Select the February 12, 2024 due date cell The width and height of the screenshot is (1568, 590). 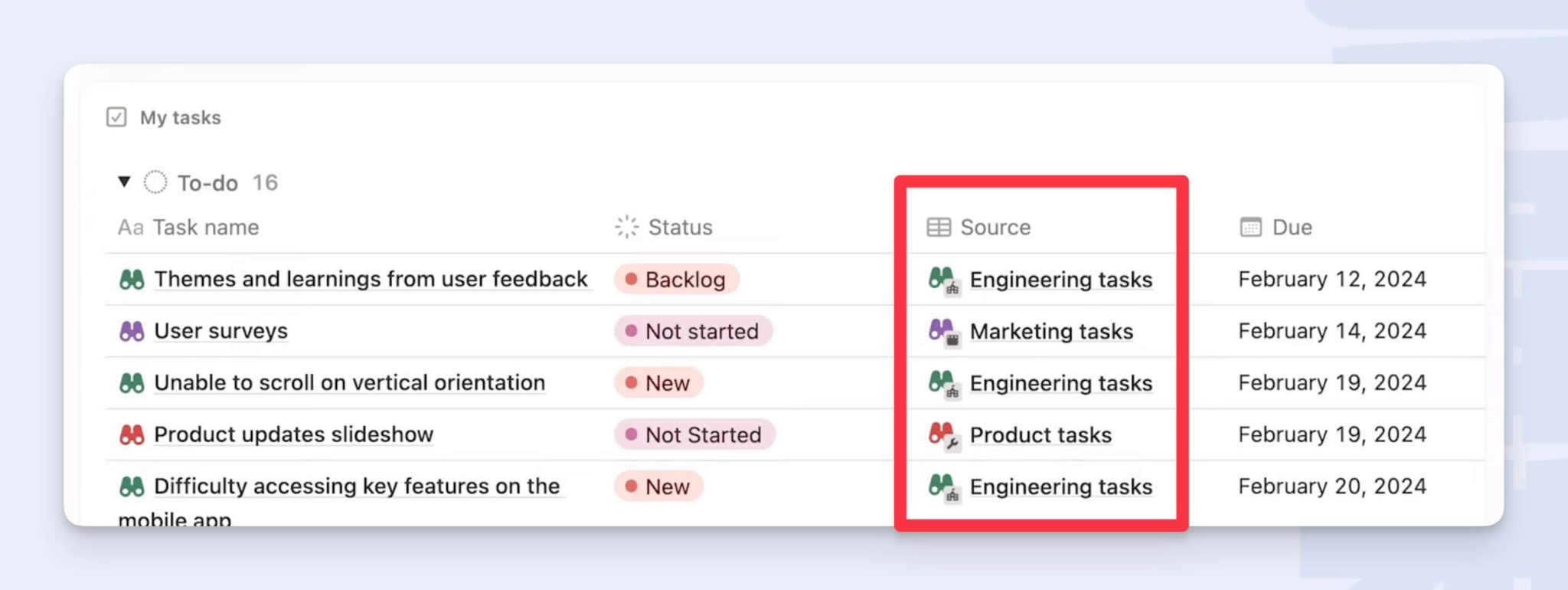pyautogui.click(x=1331, y=279)
